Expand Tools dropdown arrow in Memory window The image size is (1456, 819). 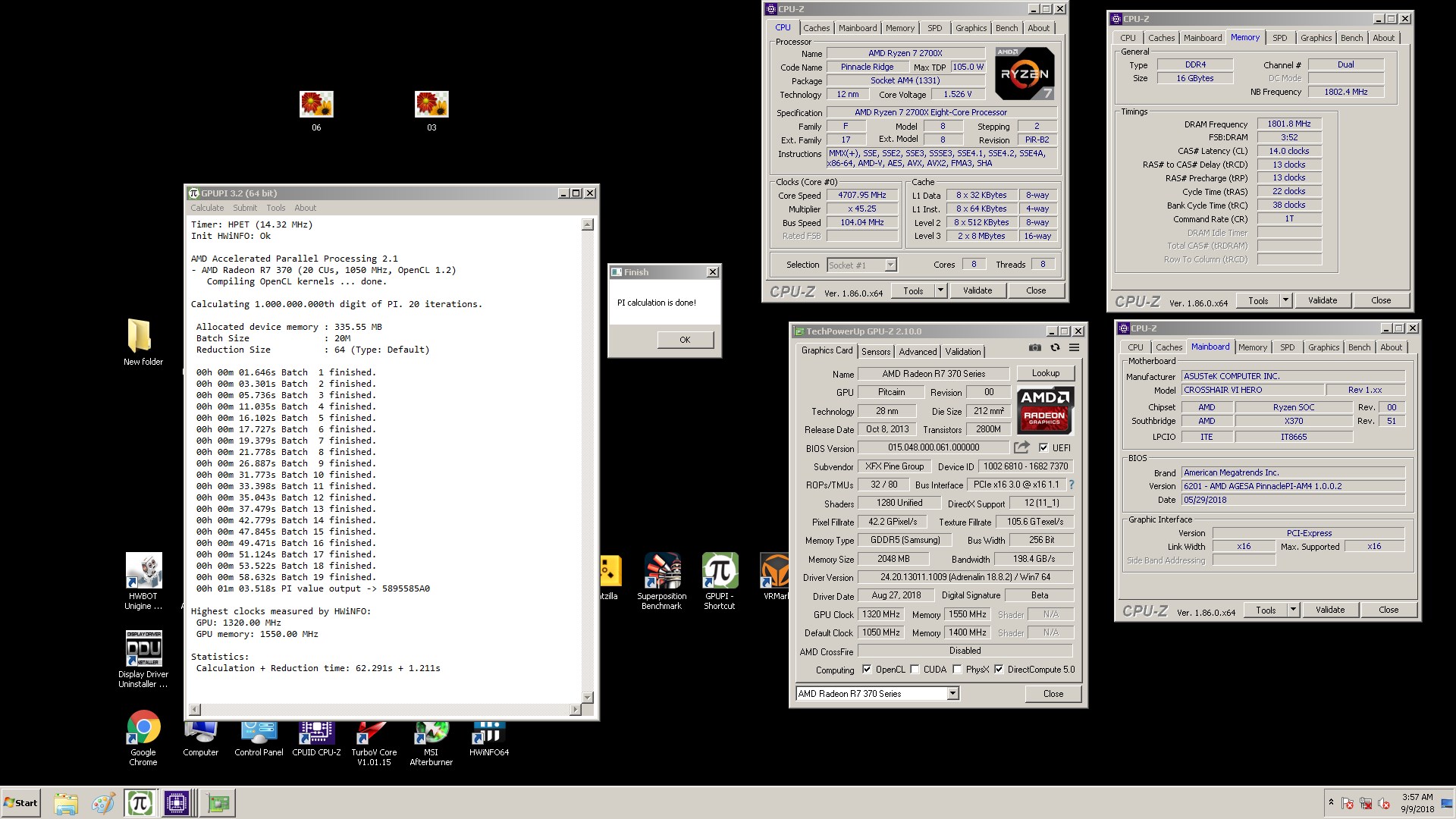click(x=1285, y=300)
